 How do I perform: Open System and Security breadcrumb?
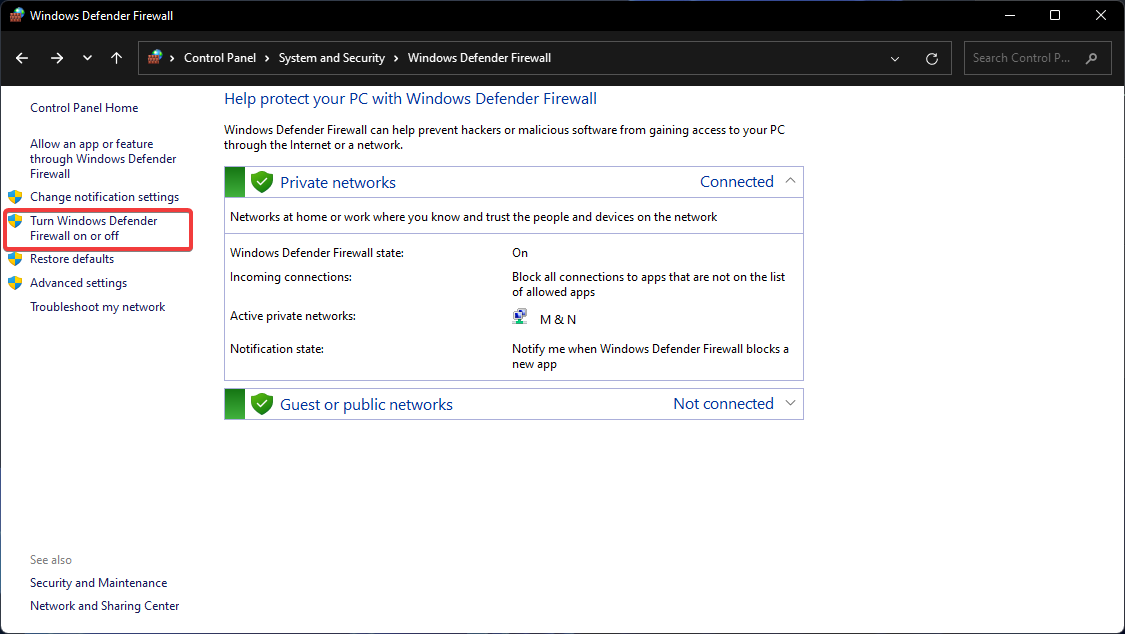331,58
